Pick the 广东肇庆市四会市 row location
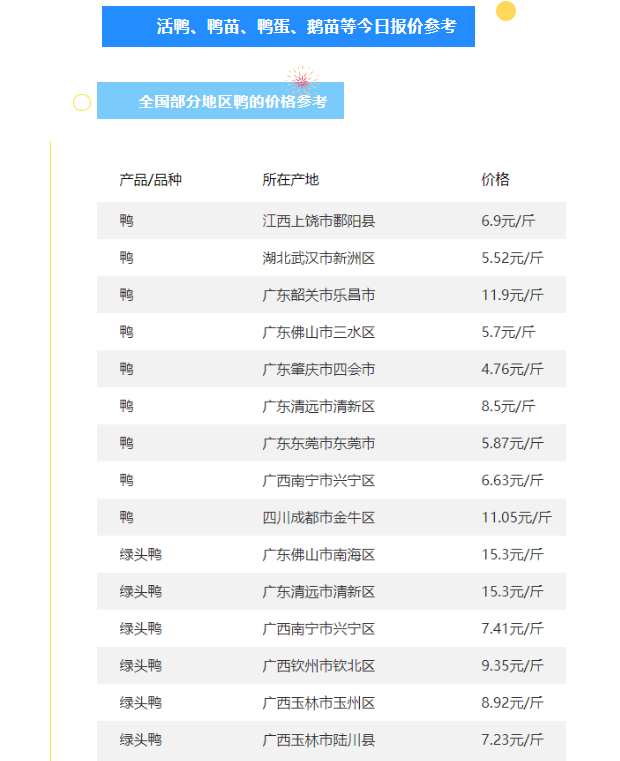The image size is (620, 761). click(x=318, y=369)
